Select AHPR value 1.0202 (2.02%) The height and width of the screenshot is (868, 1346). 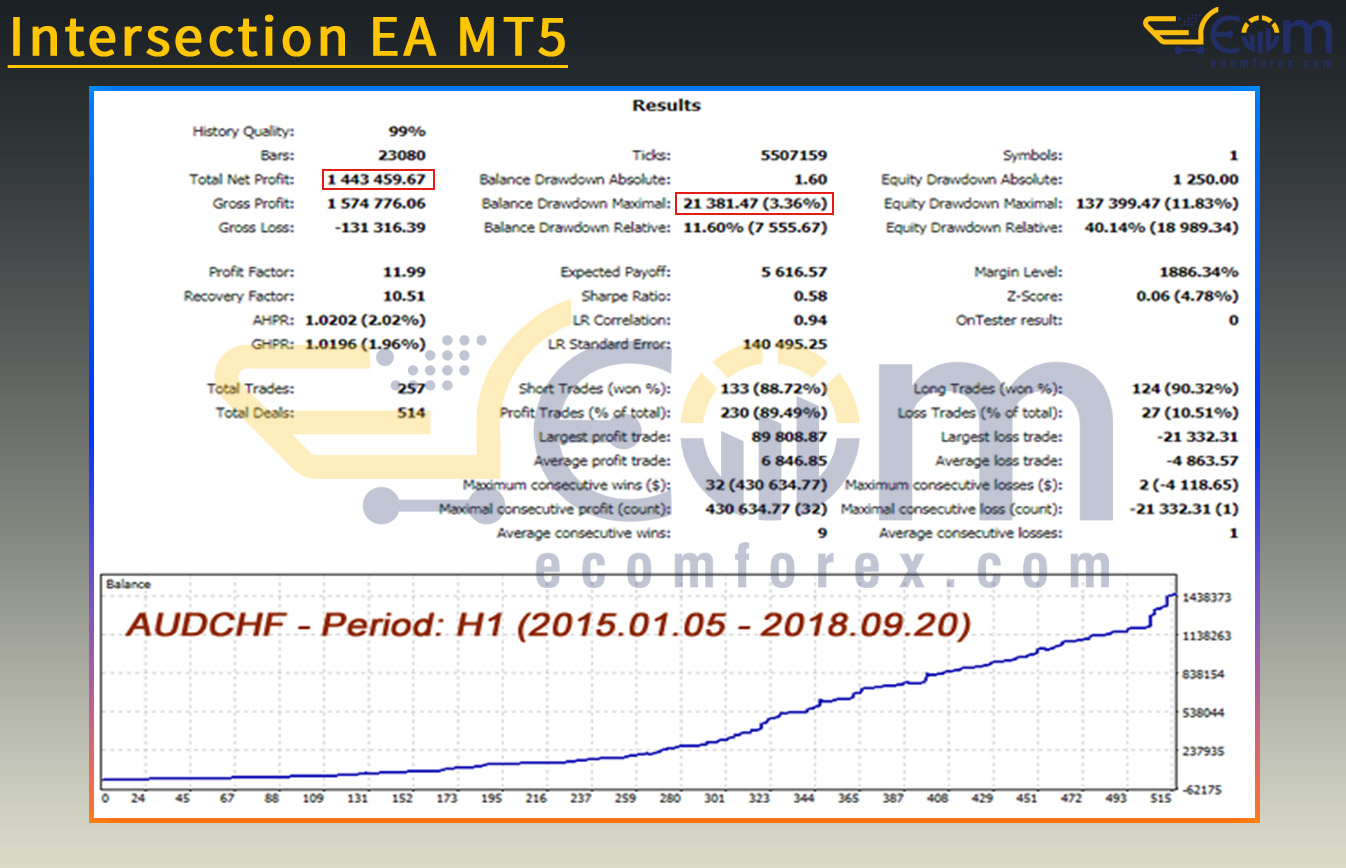[x=365, y=320]
